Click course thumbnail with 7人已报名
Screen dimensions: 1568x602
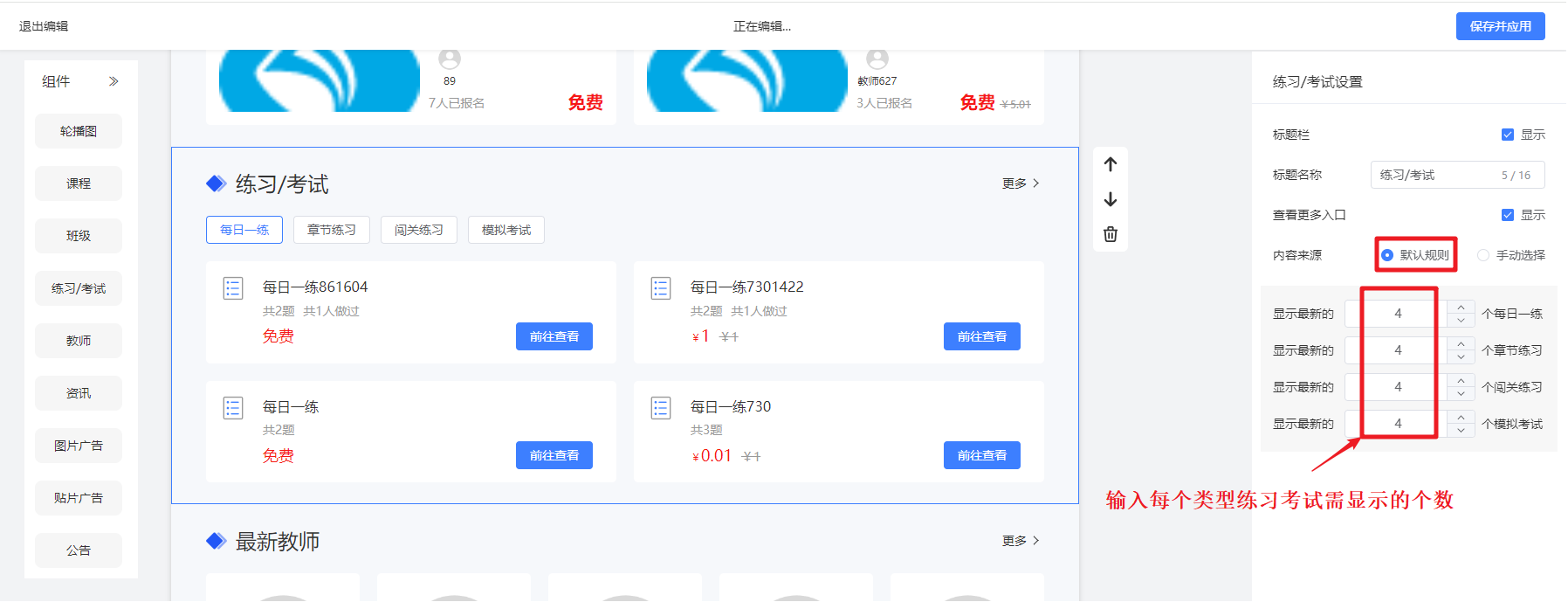[320, 80]
